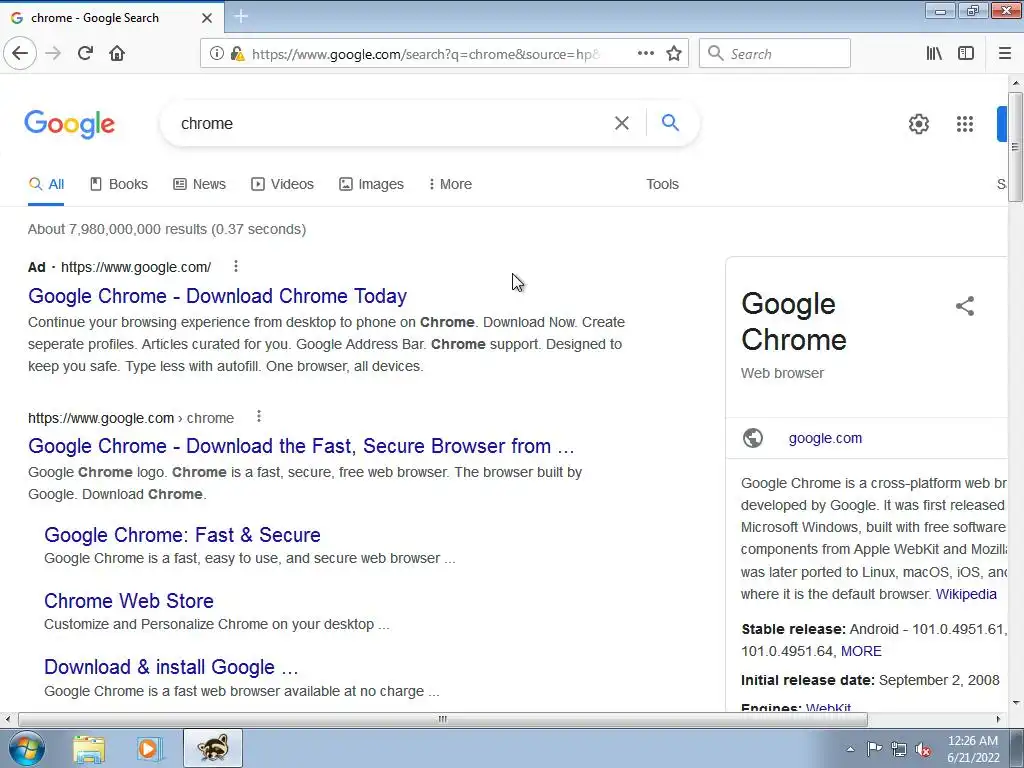Open Windows Media Player taskbar icon
1024x768 pixels.
[x=149, y=749]
